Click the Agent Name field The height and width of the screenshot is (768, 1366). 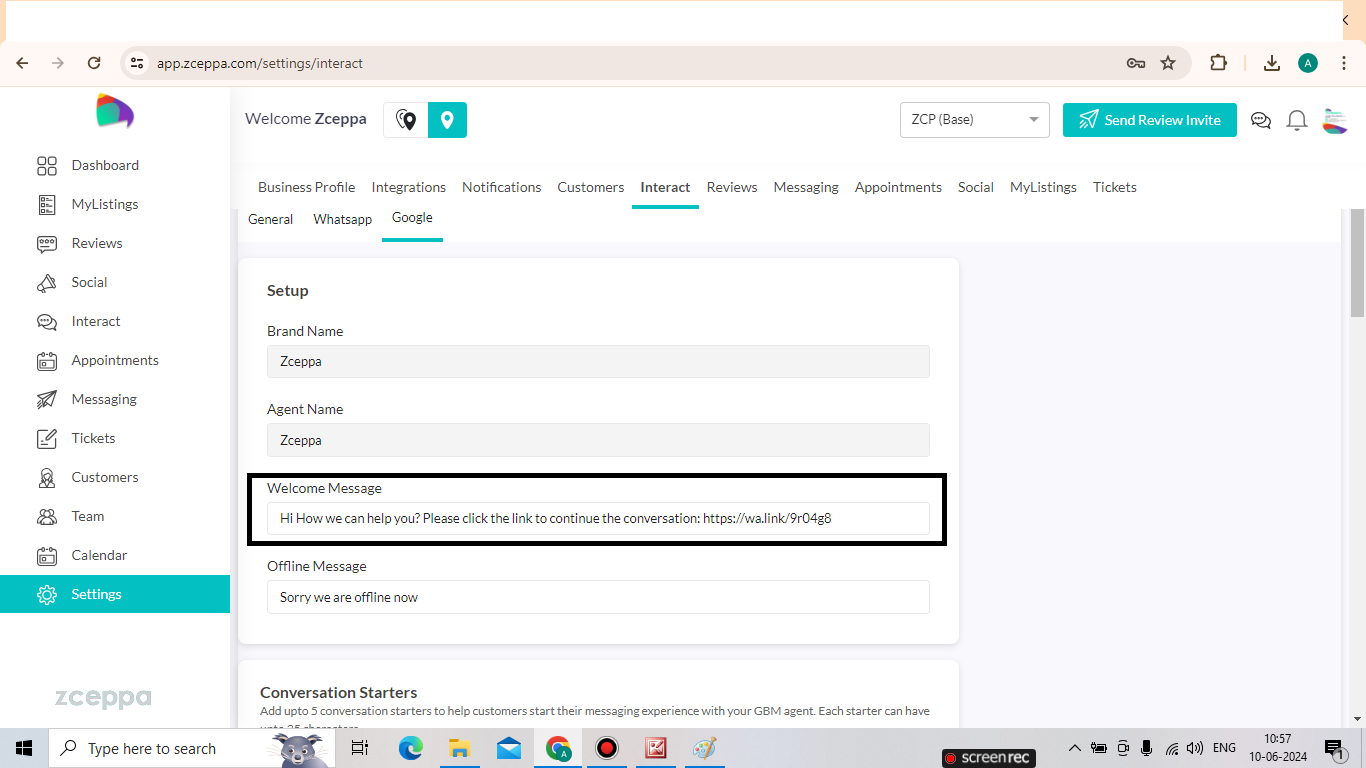(598, 440)
